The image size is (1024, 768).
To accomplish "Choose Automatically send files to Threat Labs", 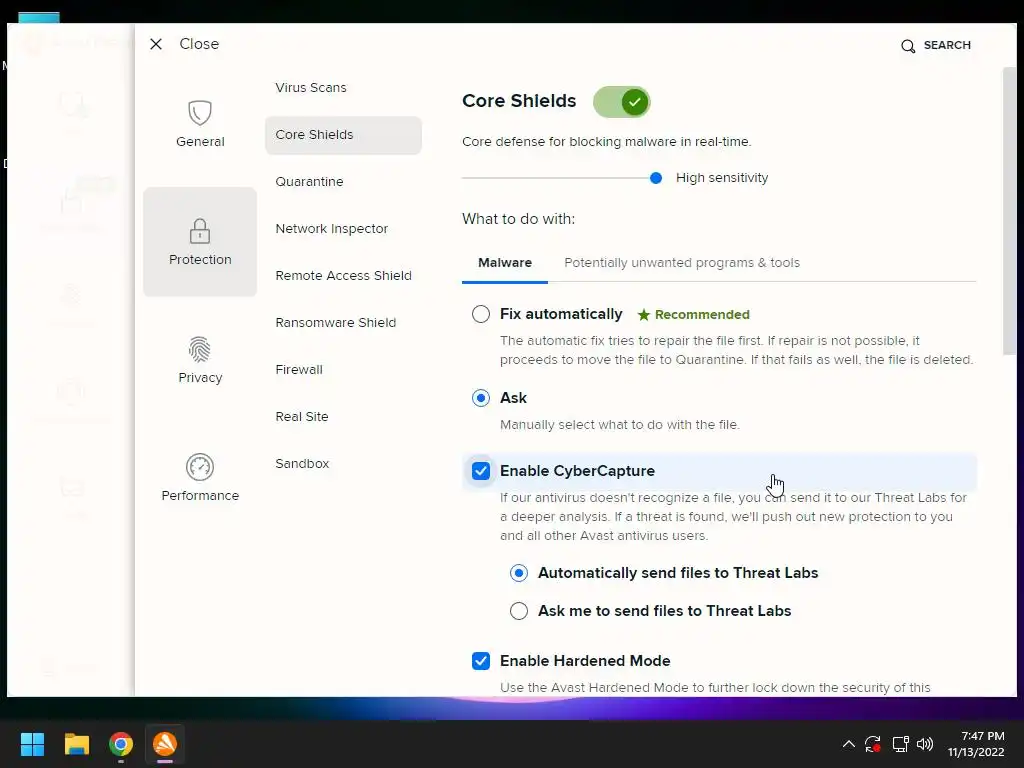I will click(519, 573).
